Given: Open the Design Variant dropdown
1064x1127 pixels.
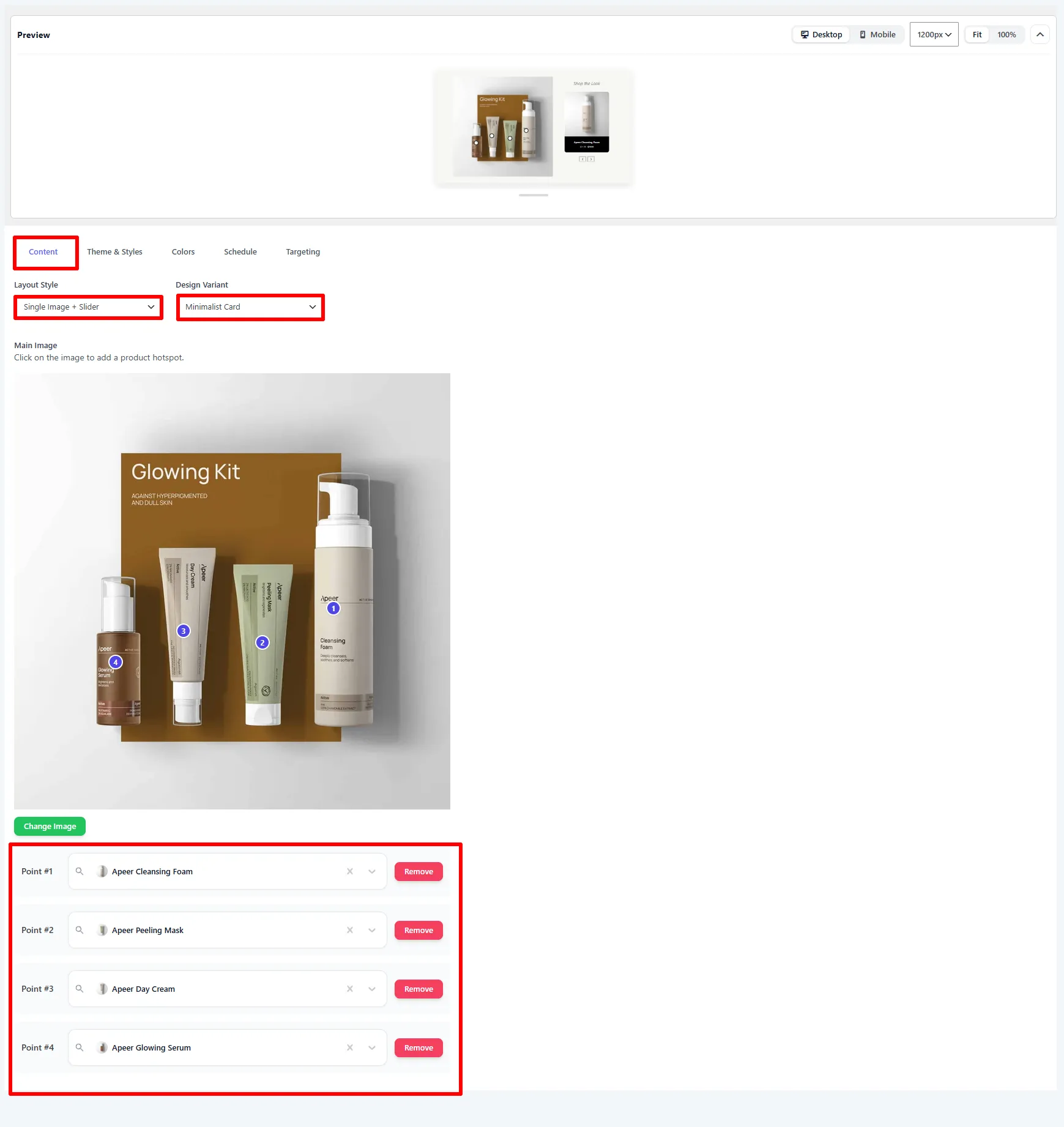Looking at the screenshot, I should (x=250, y=307).
